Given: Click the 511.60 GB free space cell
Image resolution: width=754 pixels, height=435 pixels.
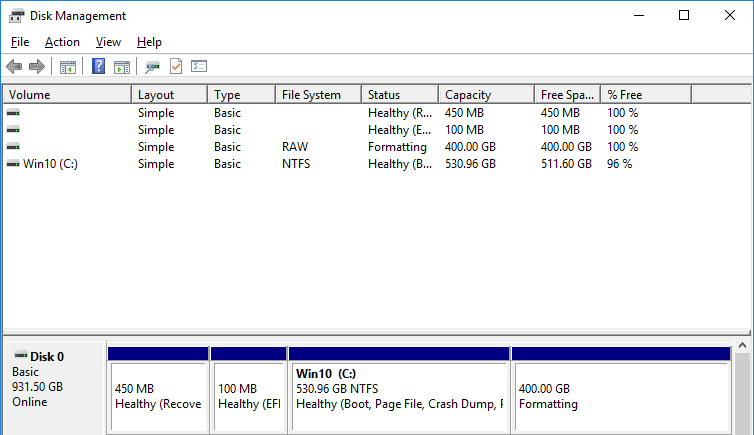Looking at the screenshot, I should pos(566,164).
